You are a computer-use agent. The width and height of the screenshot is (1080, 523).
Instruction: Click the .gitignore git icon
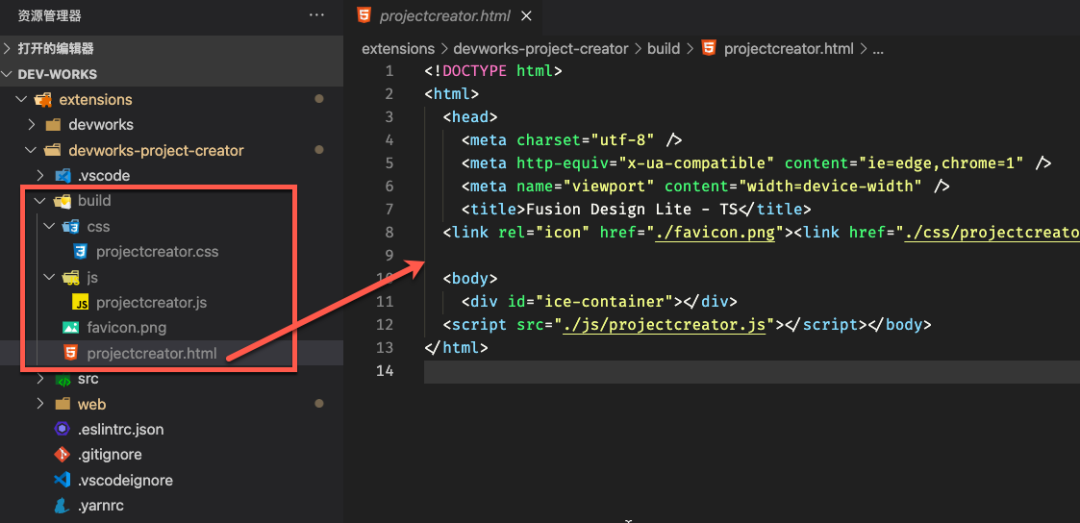point(62,455)
